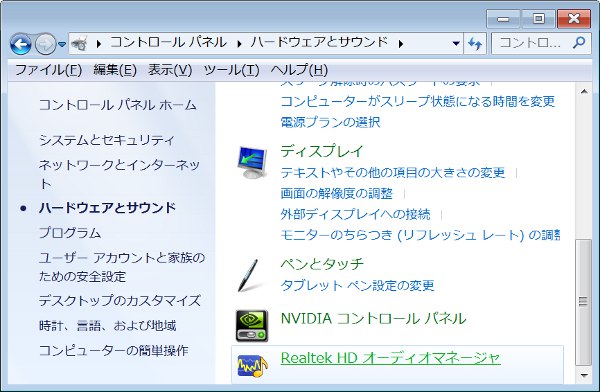Go to コントロール パネル ホーム

click(118, 105)
